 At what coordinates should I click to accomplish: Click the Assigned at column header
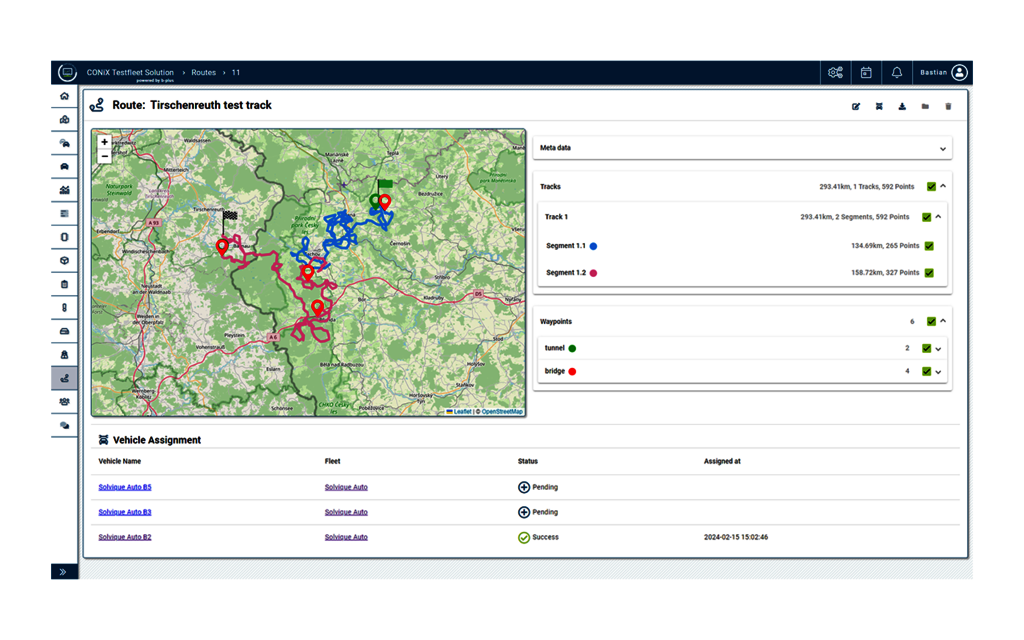pos(722,461)
